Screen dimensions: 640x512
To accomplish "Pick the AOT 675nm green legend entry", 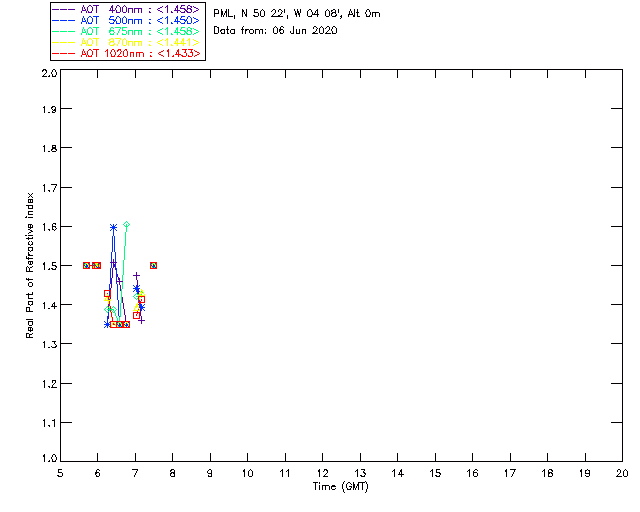I will [x=126, y=31].
